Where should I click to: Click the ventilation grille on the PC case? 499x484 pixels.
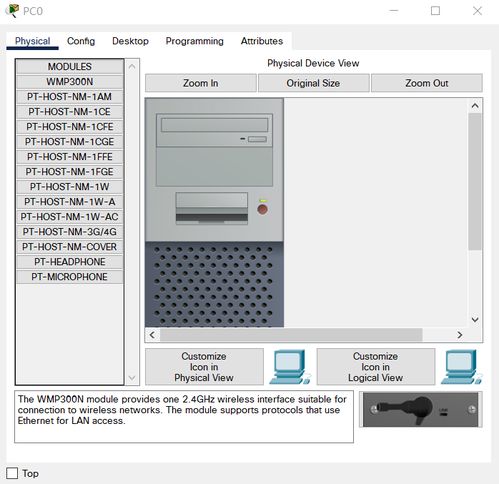[214, 285]
